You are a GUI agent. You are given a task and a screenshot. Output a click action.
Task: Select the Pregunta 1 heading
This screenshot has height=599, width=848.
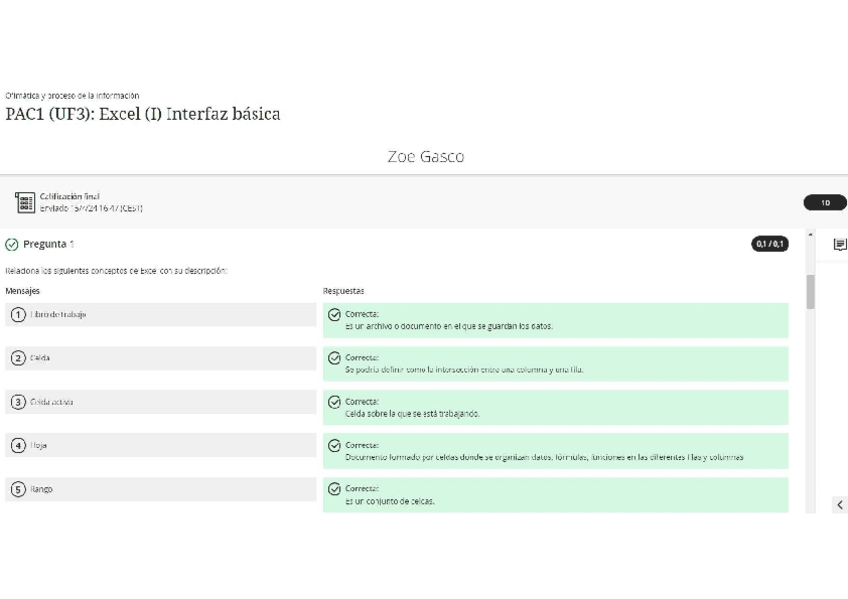click(48, 244)
